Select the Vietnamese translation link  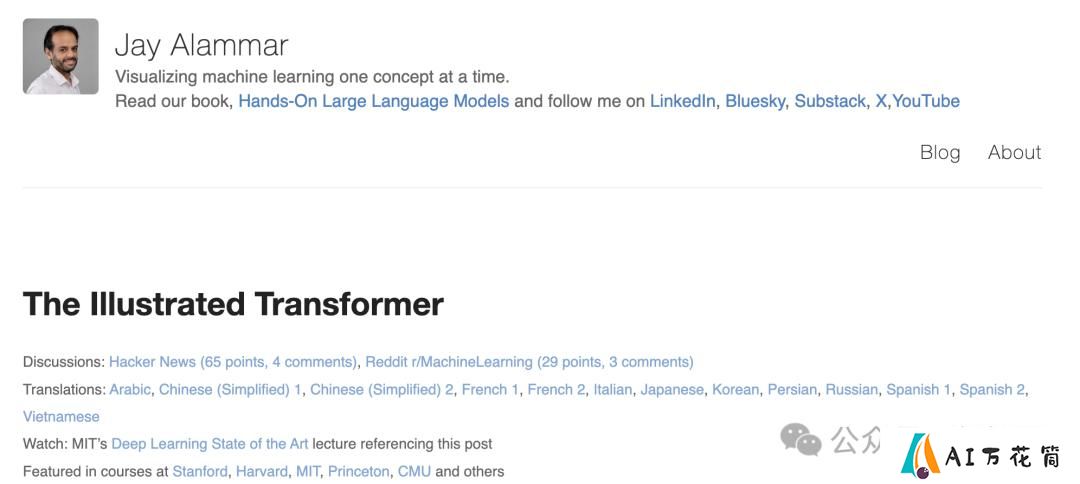[61, 417]
